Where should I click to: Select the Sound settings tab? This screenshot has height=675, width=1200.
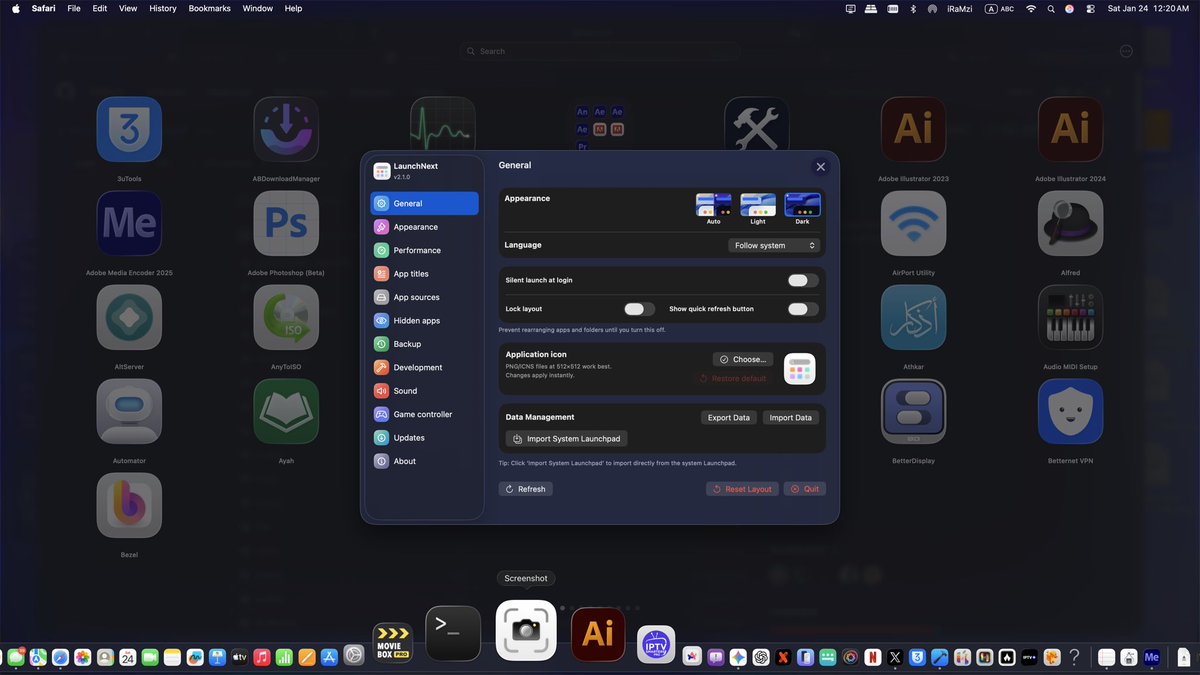click(425, 391)
